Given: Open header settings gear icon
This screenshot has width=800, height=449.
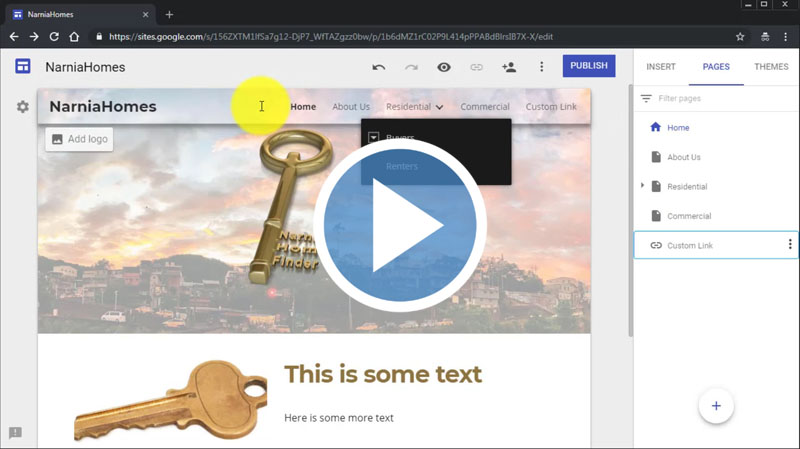Looking at the screenshot, I should point(22,107).
